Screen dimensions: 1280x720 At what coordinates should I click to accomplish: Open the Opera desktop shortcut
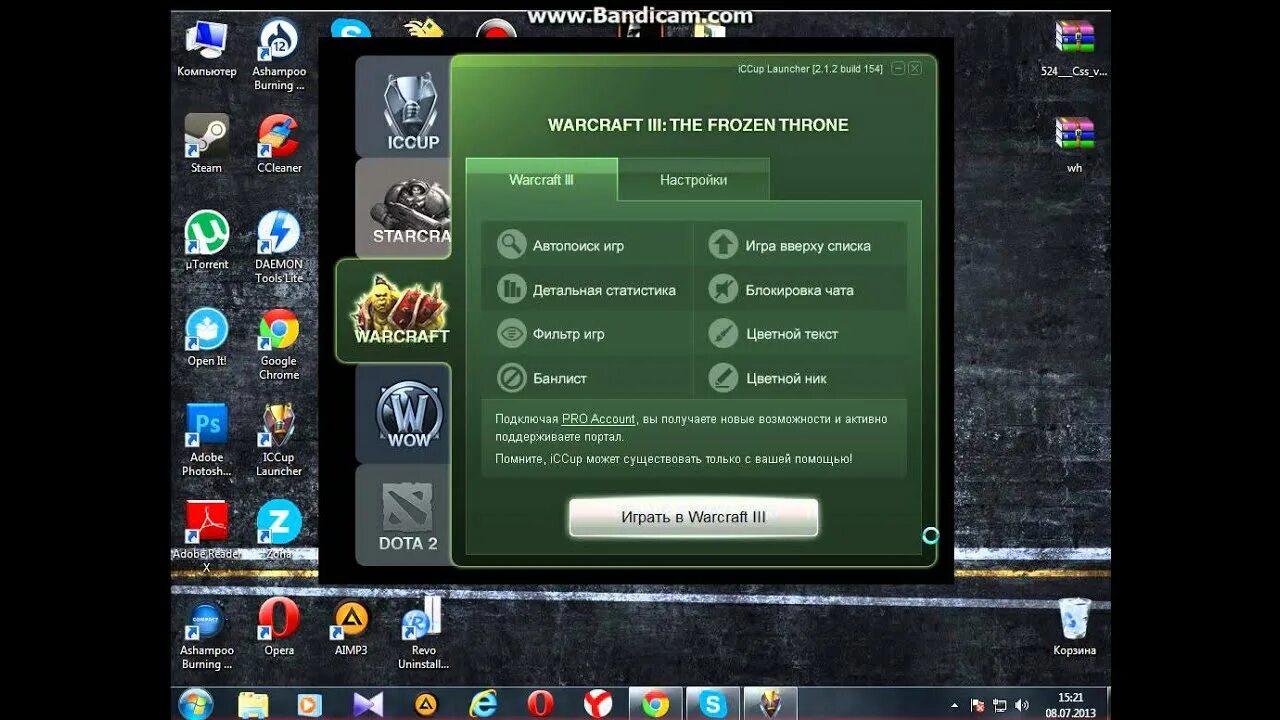(279, 627)
